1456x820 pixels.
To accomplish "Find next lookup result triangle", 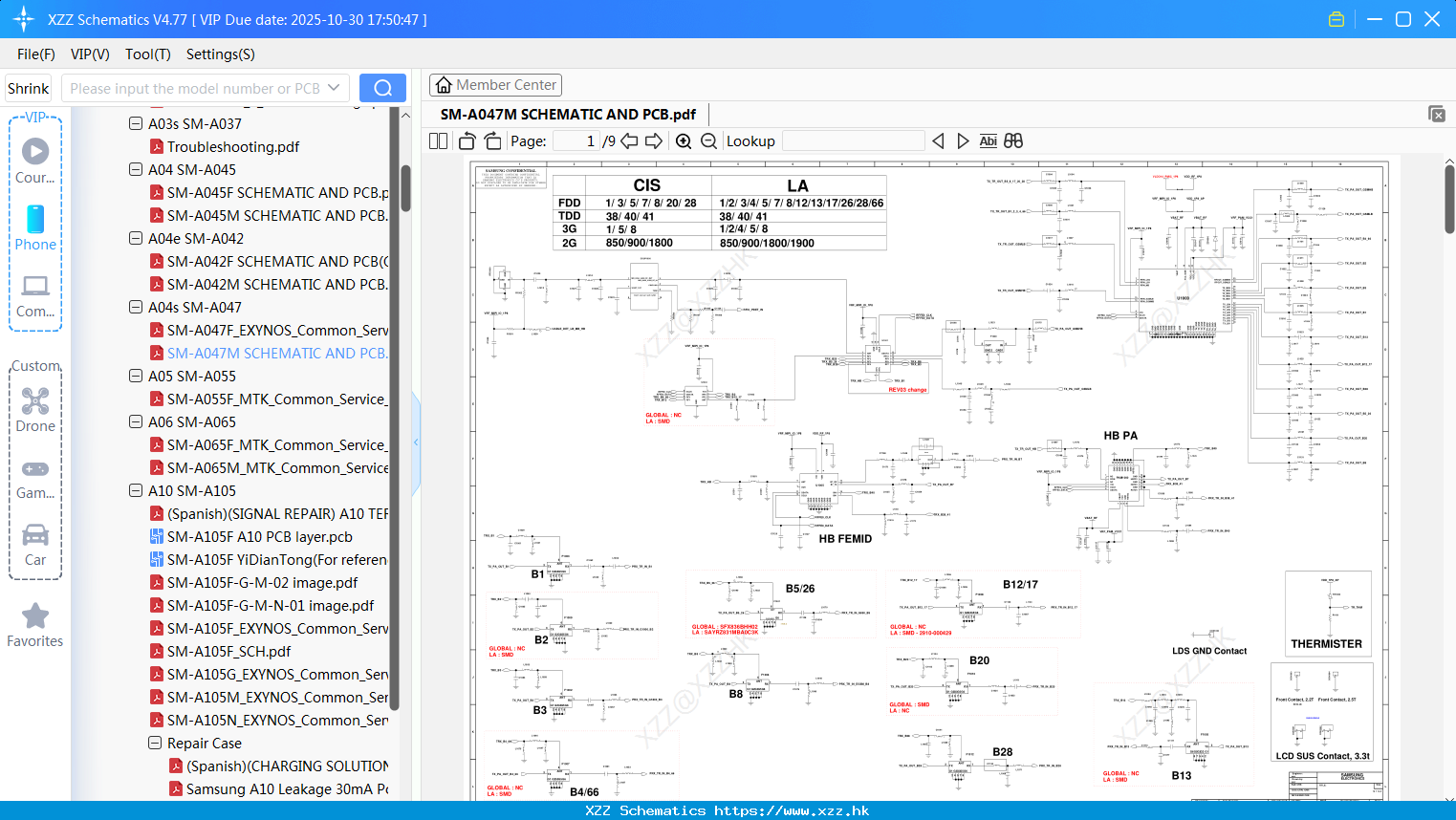I will (x=963, y=141).
